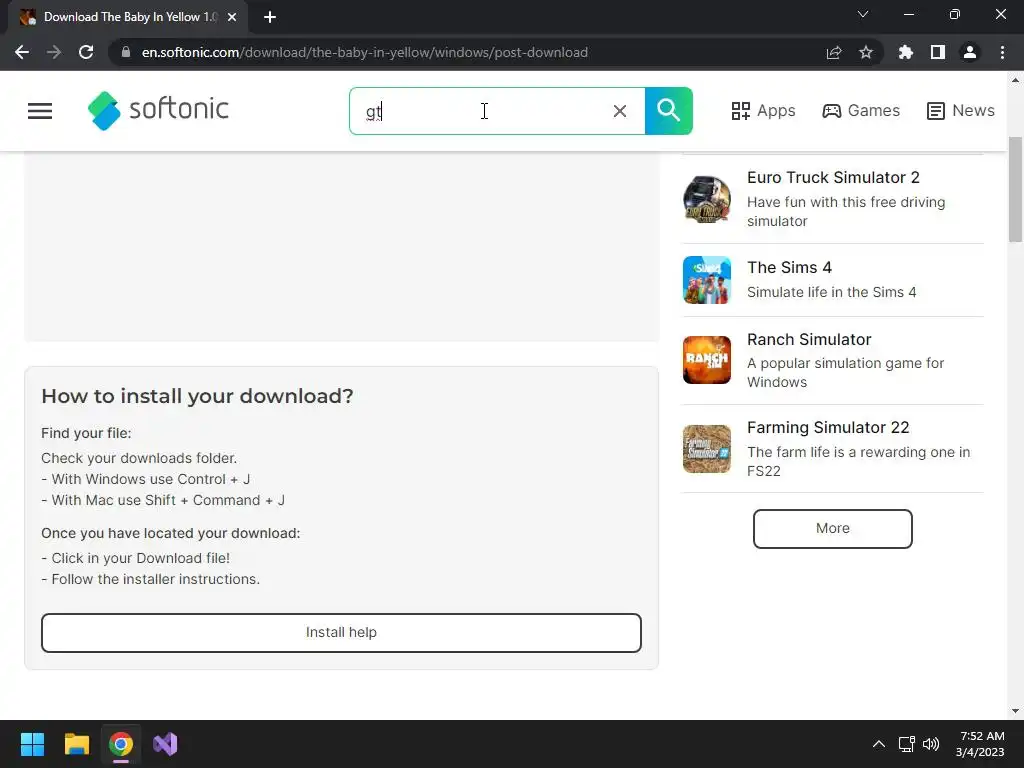Screen dimensions: 1024x768
Task: Open a new browser tab
Action: pos(270,17)
